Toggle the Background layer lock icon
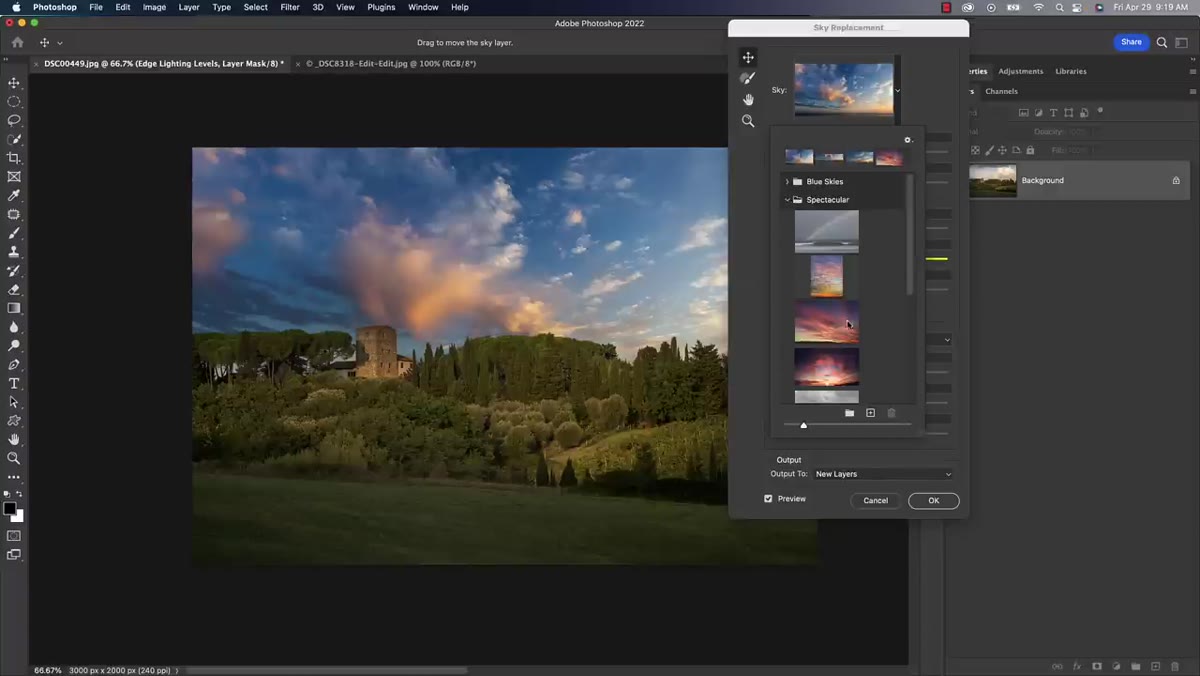This screenshot has height=676, width=1200. (x=1176, y=181)
